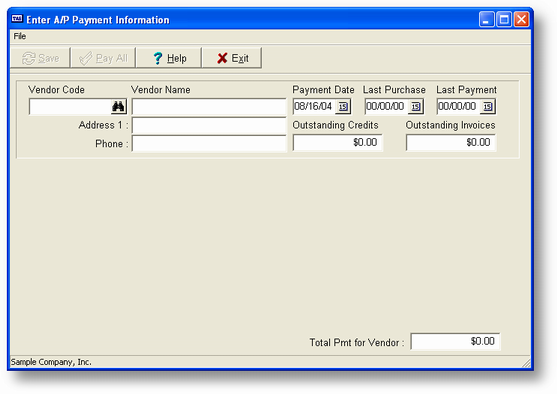Select the Address 1 input field
Screen dimensions: 557x394
[x=209, y=125]
